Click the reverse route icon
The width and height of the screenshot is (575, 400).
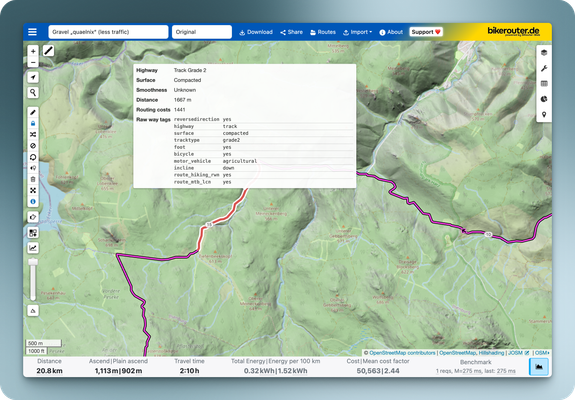33,157
